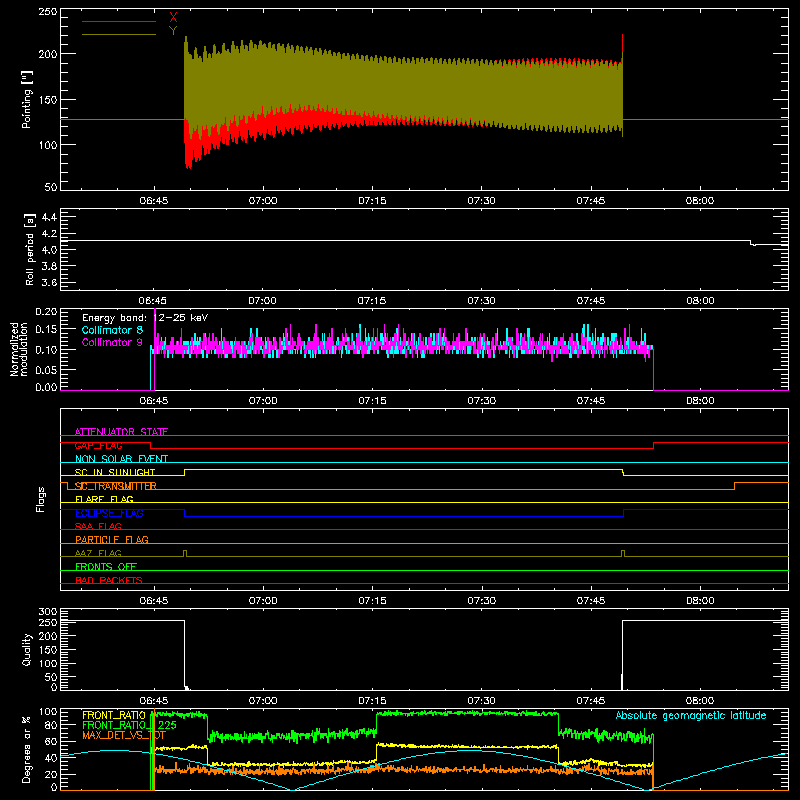
Task: Click the Quality axis title
Action: pos(27,649)
